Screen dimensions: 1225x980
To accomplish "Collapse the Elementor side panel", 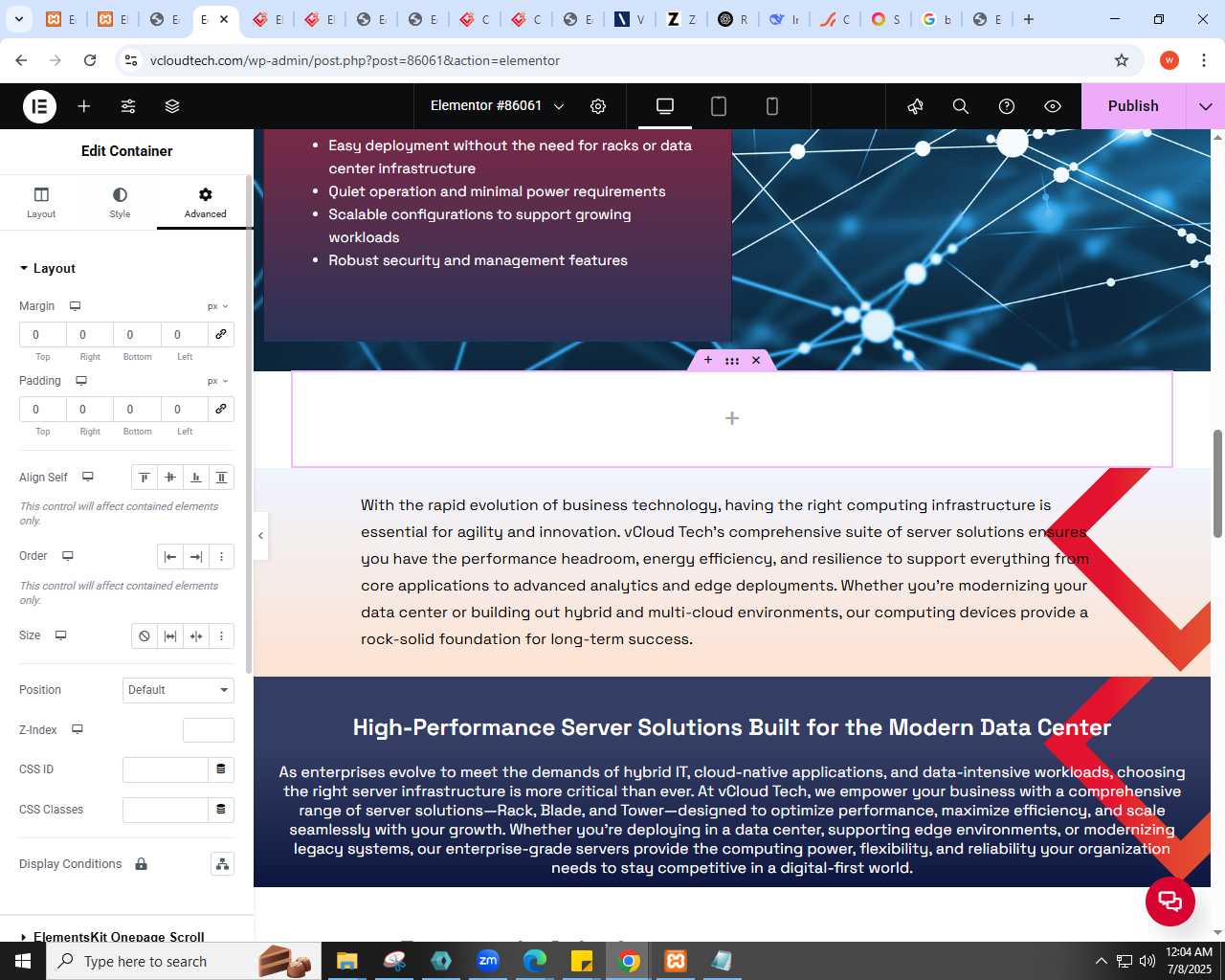I will tap(260, 536).
